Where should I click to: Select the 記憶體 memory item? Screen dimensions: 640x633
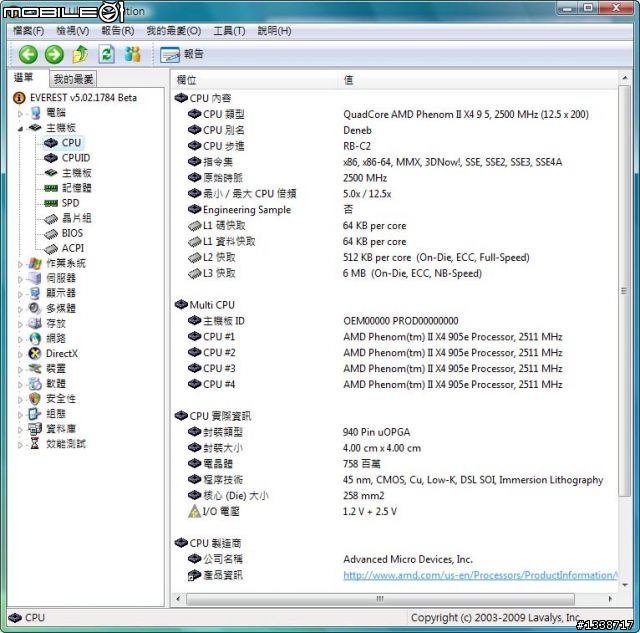pyautogui.click(x=77, y=188)
